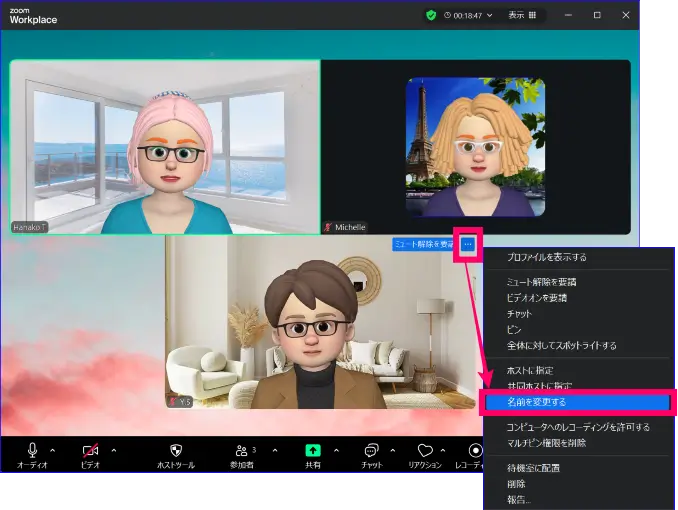Click the blue ミュート解除を要請 button on video
Screen dimensions: 678x510
pyautogui.click(x=424, y=244)
